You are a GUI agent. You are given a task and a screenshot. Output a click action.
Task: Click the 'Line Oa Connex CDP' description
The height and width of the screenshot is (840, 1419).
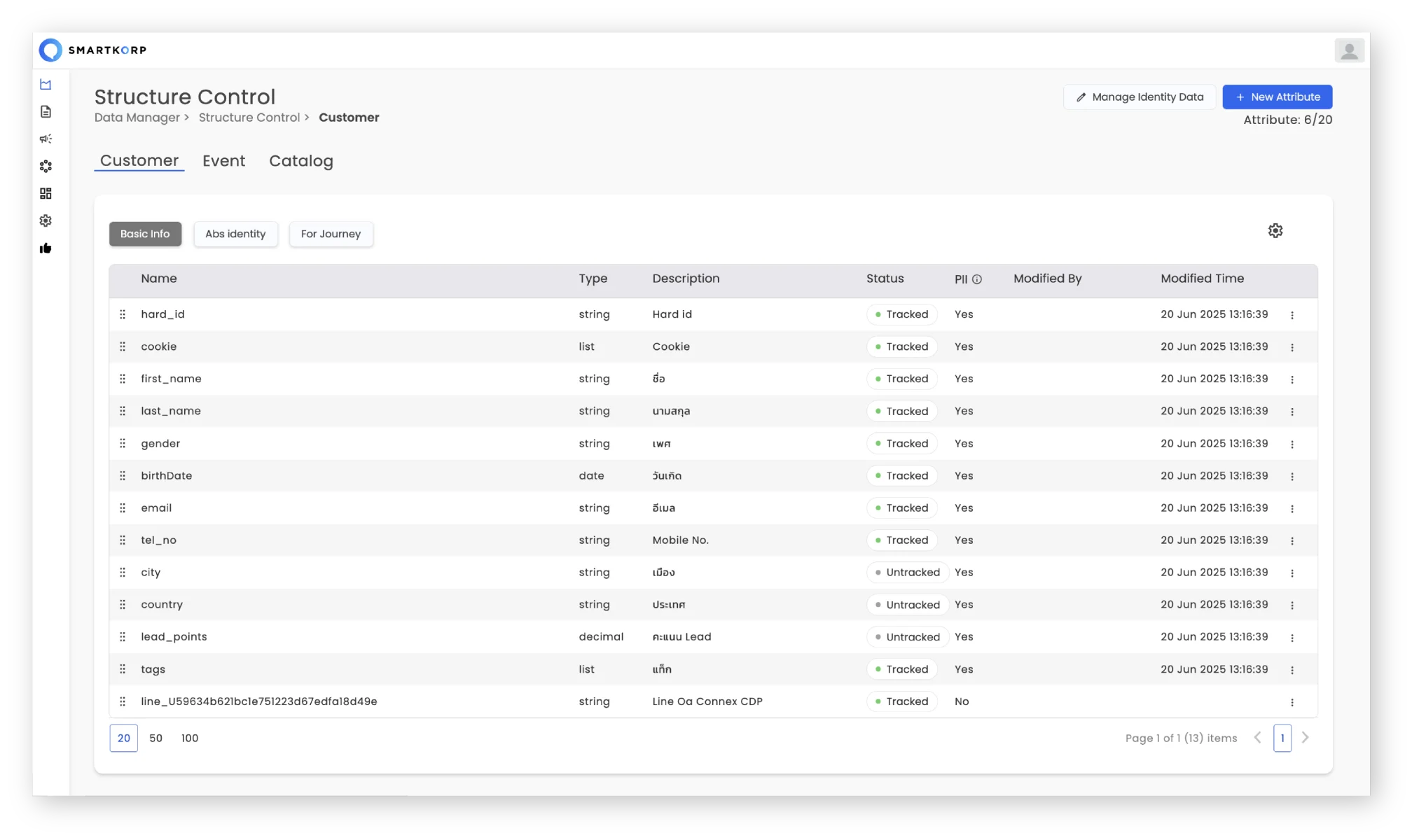click(707, 701)
